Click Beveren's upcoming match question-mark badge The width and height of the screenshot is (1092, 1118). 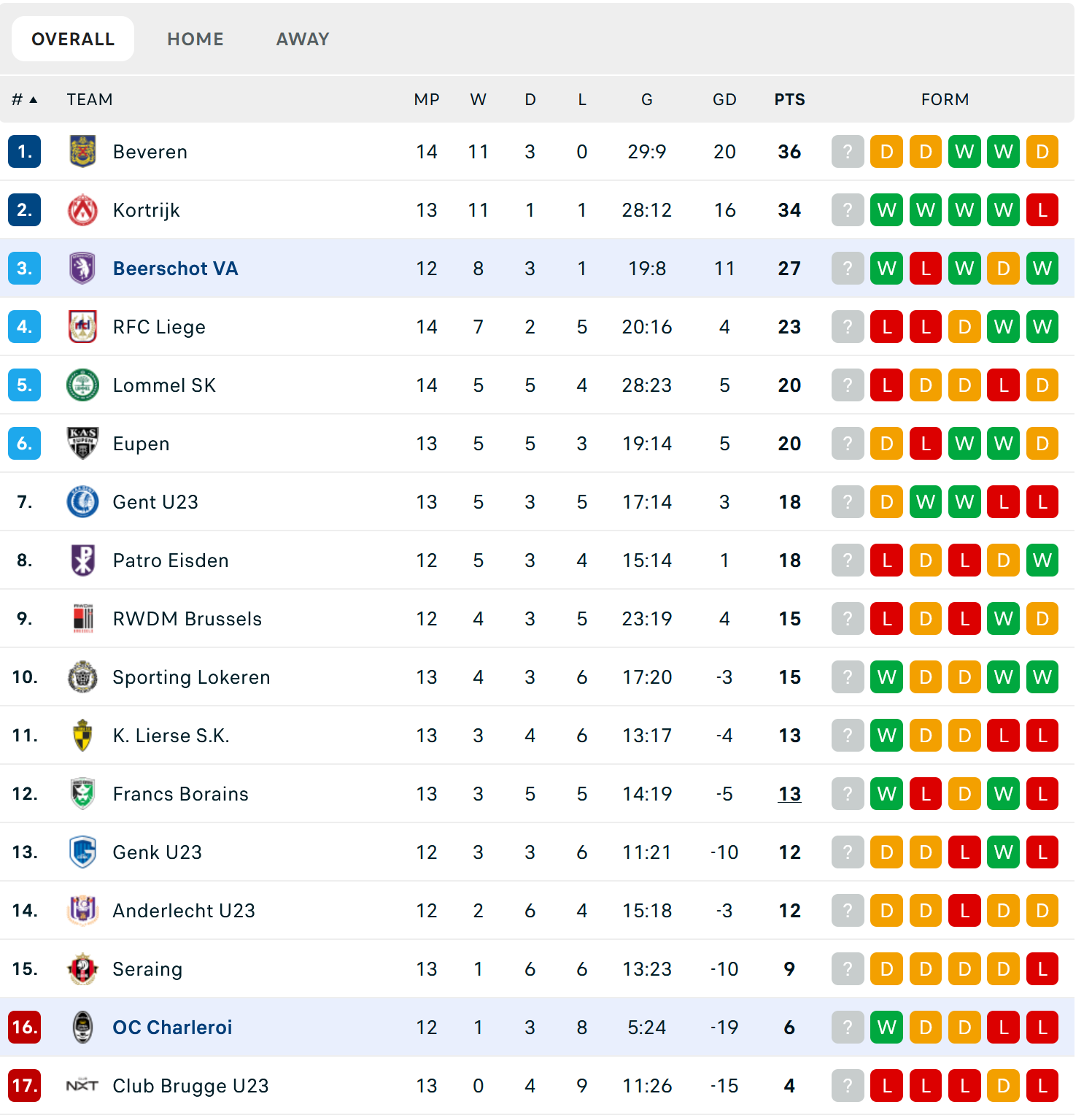(848, 152)
